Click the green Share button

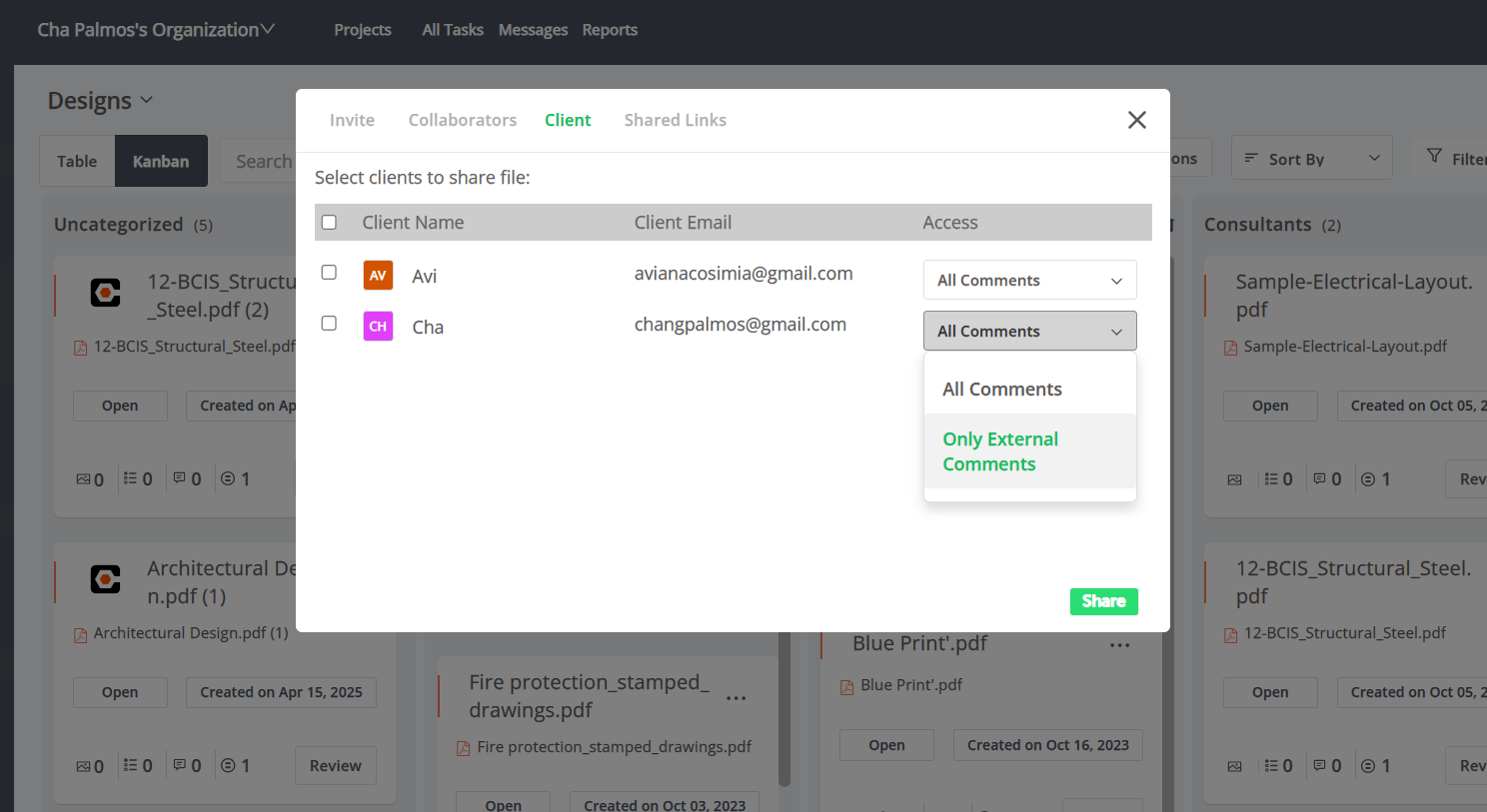click(x=1103, y=601)
